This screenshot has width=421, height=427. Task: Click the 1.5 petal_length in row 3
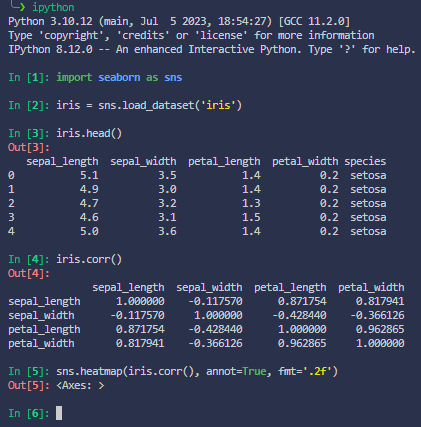[251, 217]
